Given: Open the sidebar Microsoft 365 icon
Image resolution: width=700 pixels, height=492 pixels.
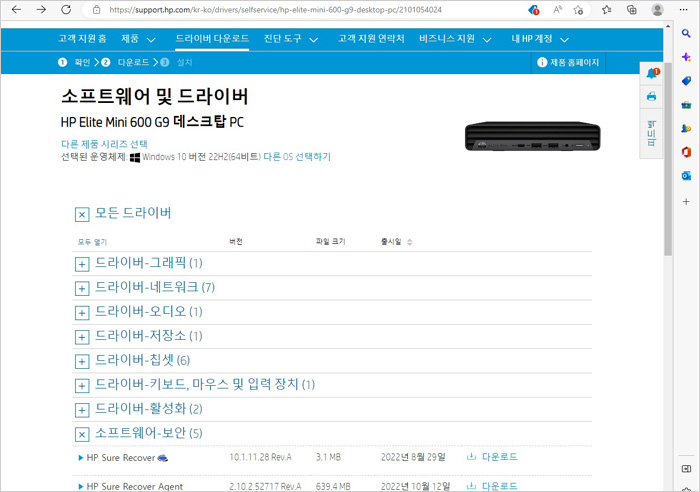Looking at the screenshot, I should click(x=686, y=152).
